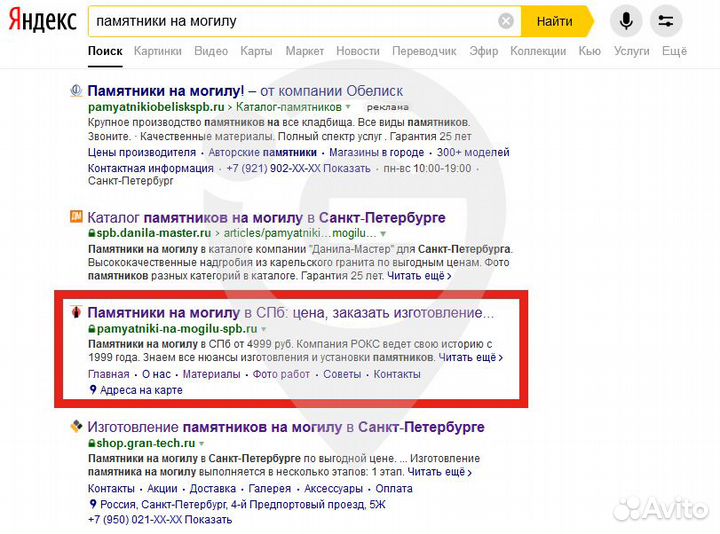Screen dimensions: 720x534
Task: Clear the search query with the X icon
Action: click(x=506, y=21)
